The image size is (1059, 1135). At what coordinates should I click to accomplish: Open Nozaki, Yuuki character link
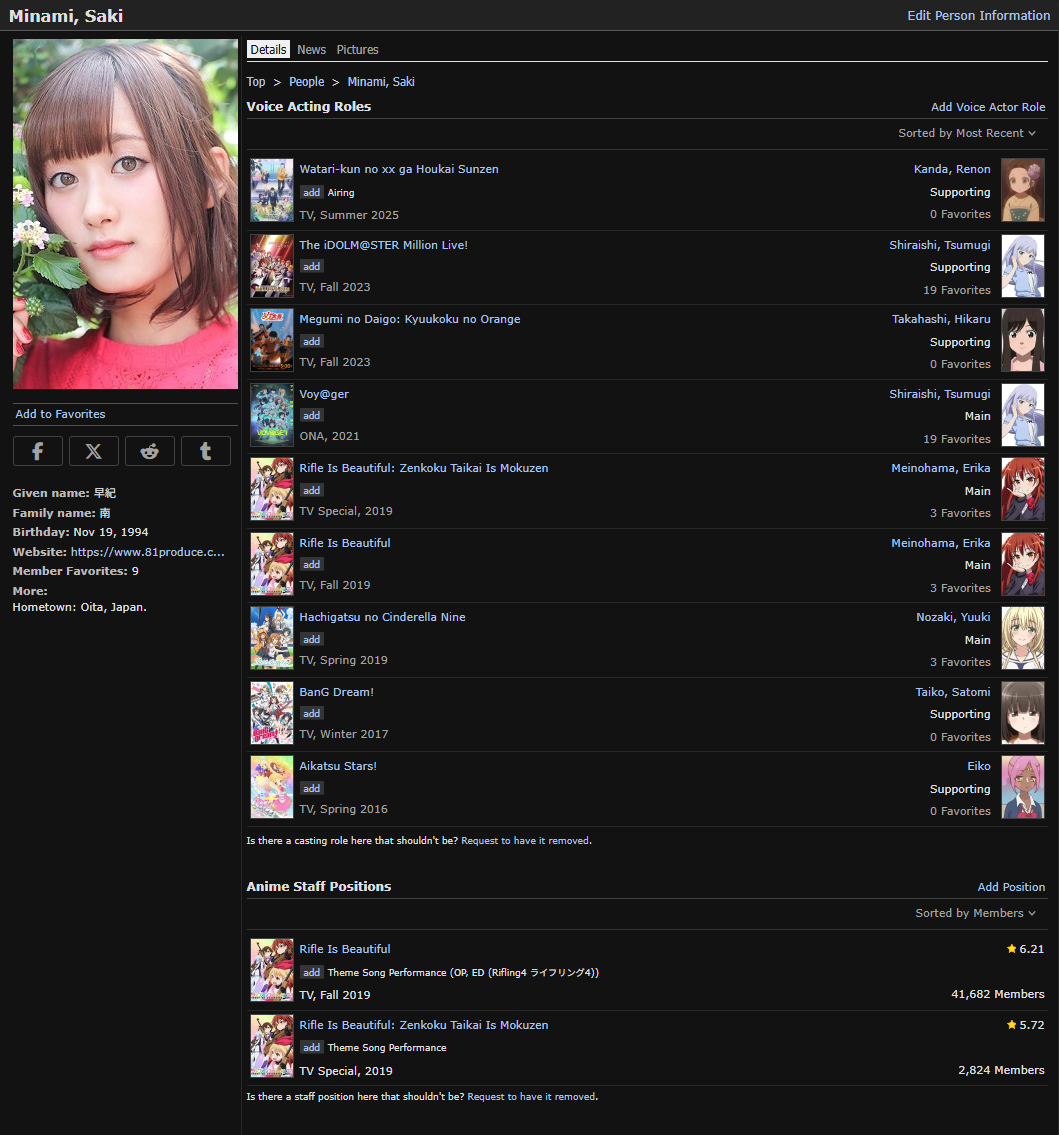(x=953, y=617)
